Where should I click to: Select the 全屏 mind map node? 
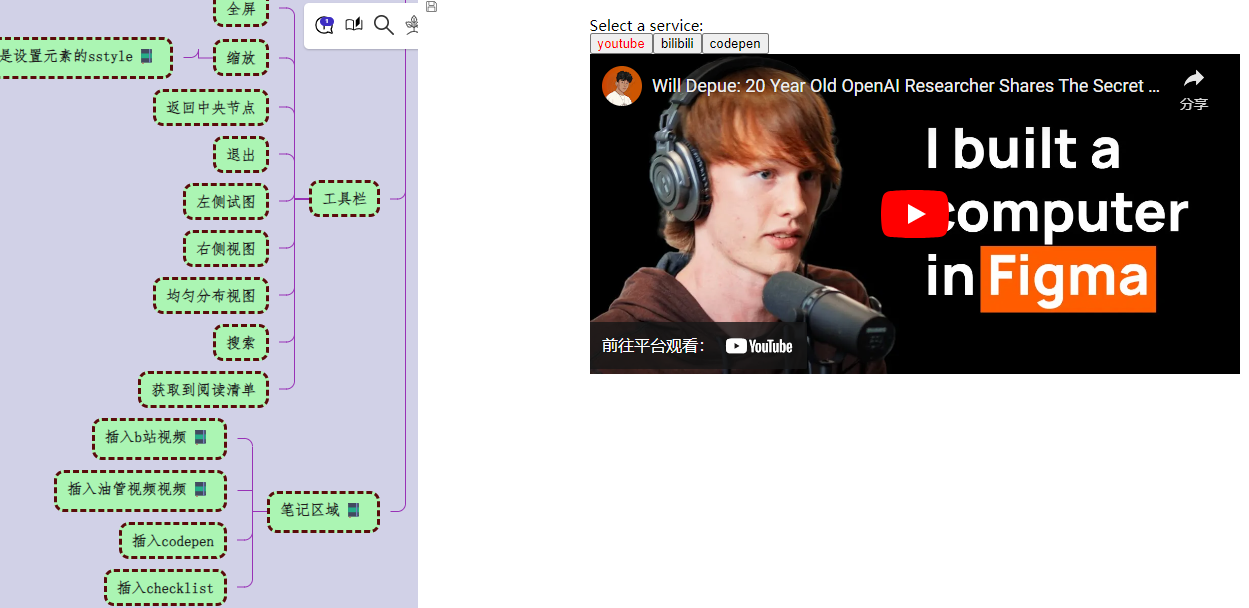[241, 9]
